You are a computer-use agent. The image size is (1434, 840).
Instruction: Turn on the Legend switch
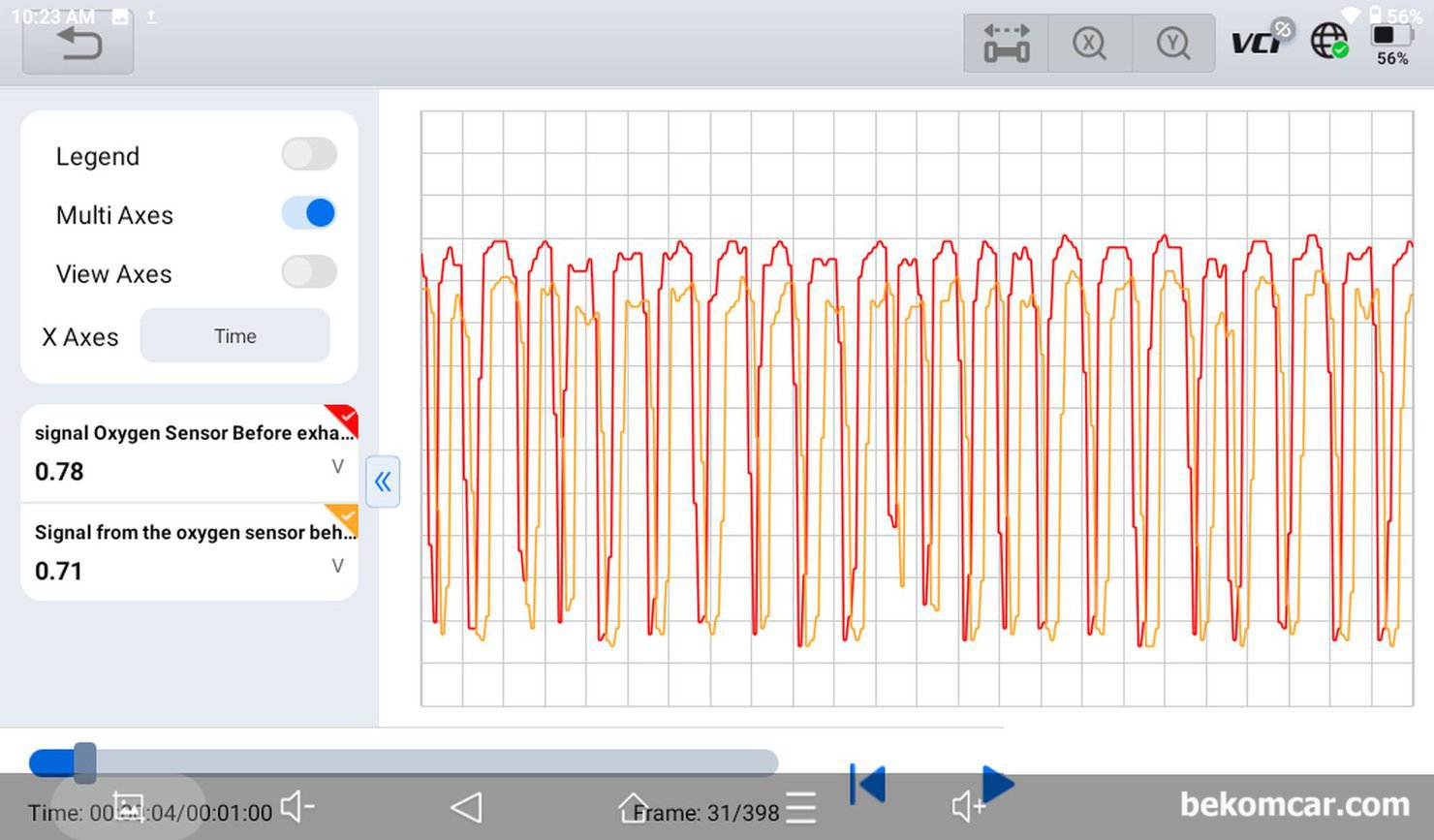pos(309,154)
